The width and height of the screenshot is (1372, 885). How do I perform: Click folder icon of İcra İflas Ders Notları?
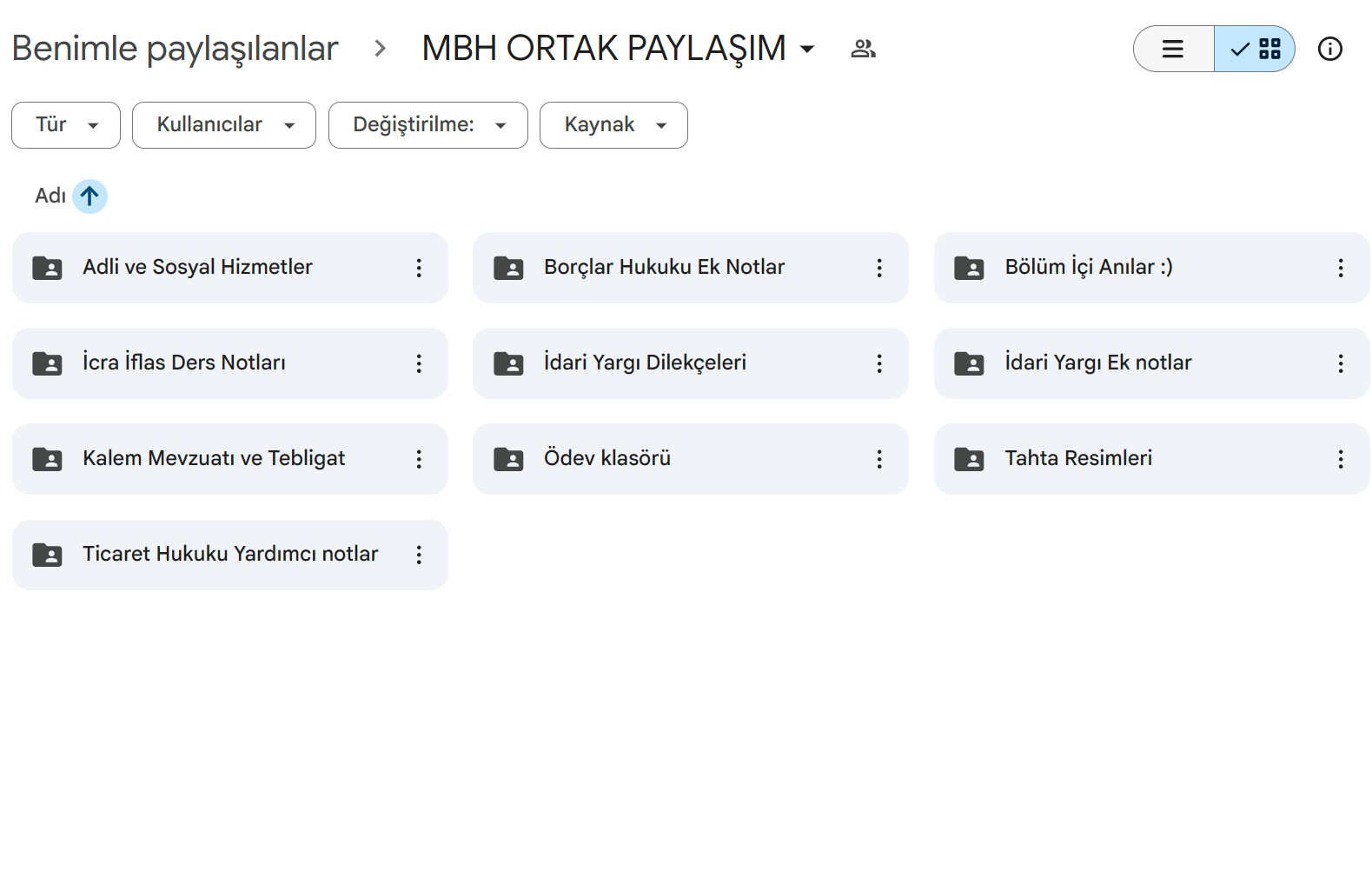coord(47,363)
